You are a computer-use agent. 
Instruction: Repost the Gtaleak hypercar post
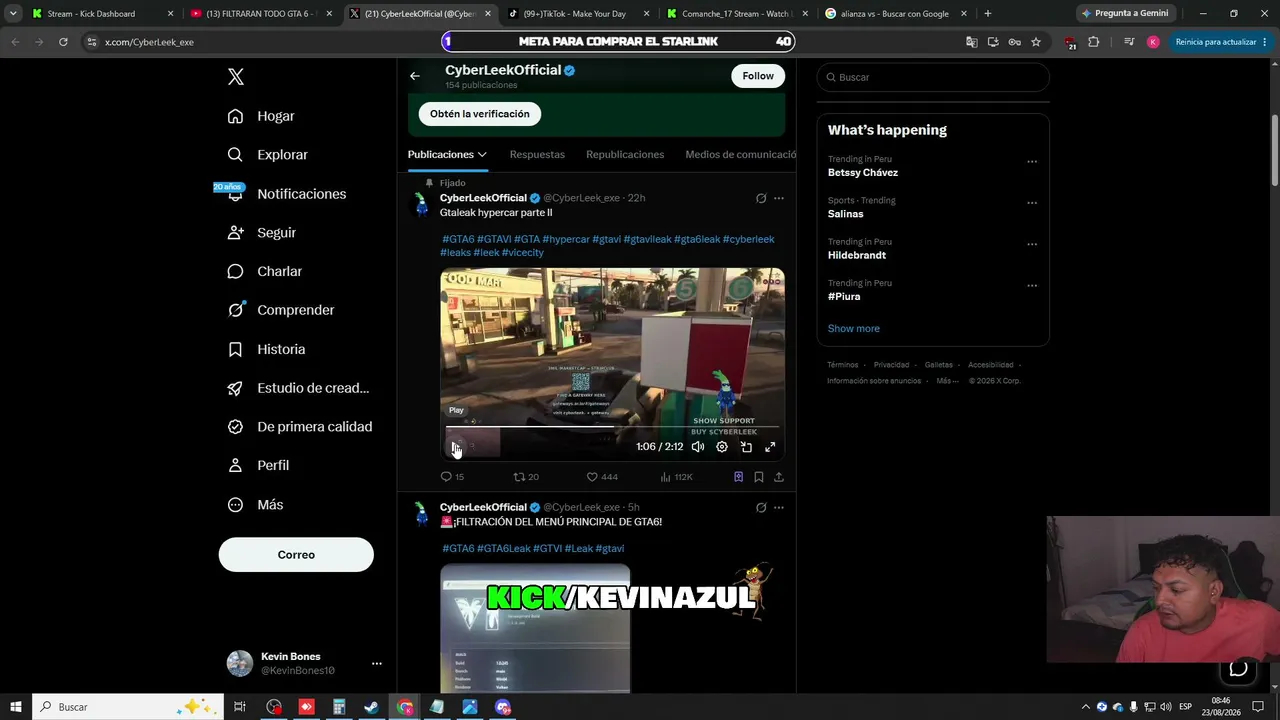click(x=526, y=477)
